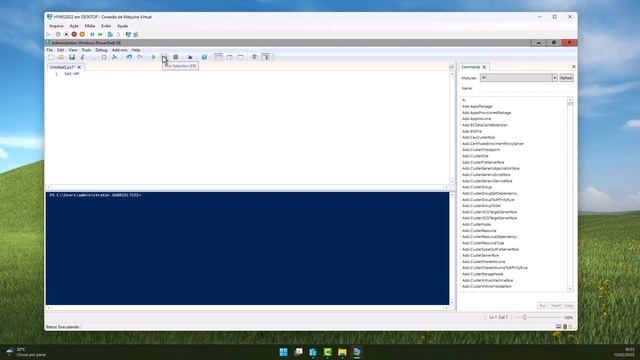Click the Enhanced Session icon in VM toolbar
Screen dimensions: 640x360
[128, 34]
